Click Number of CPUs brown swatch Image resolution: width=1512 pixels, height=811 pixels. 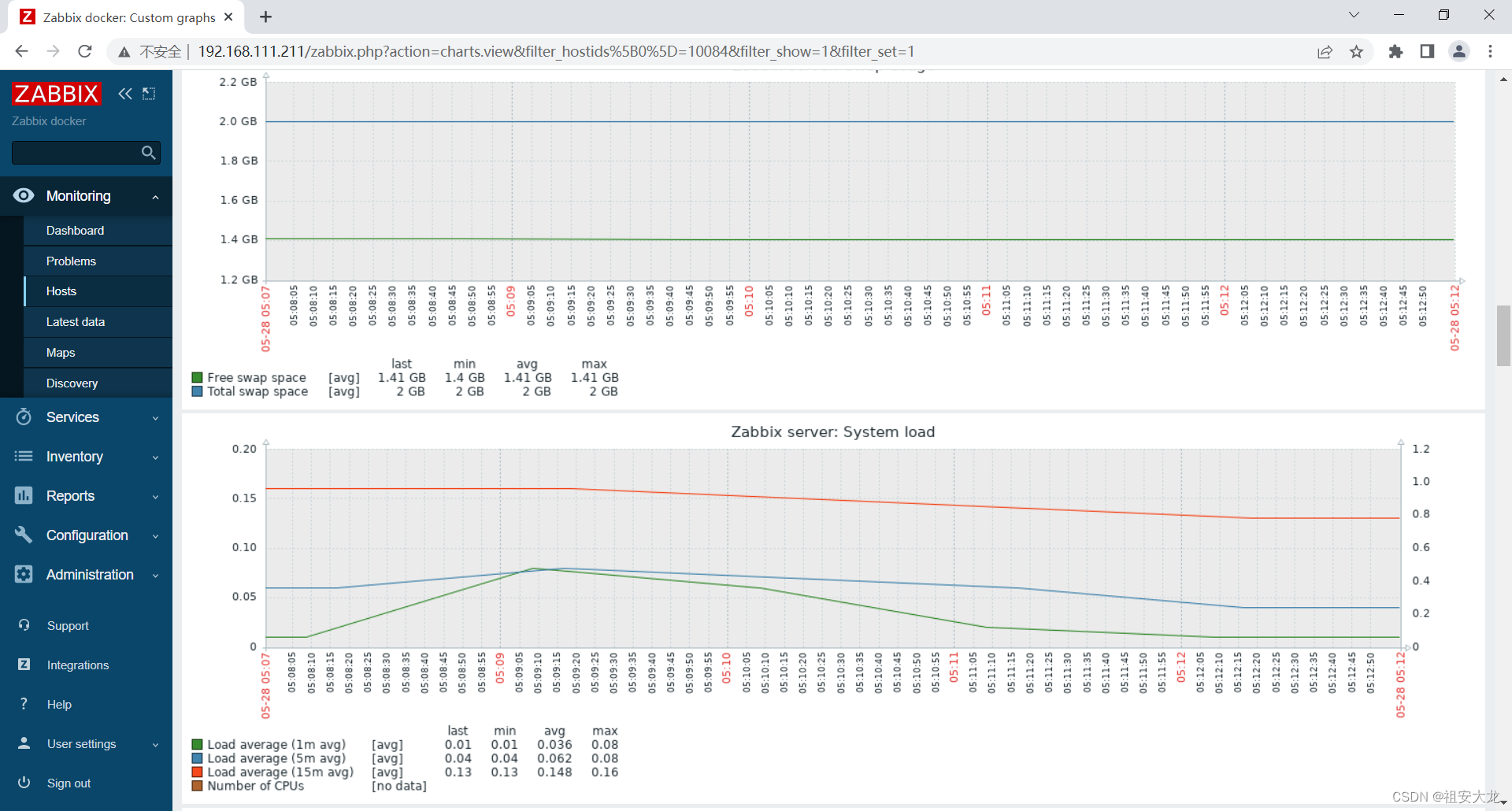click(x=198, y=786)
